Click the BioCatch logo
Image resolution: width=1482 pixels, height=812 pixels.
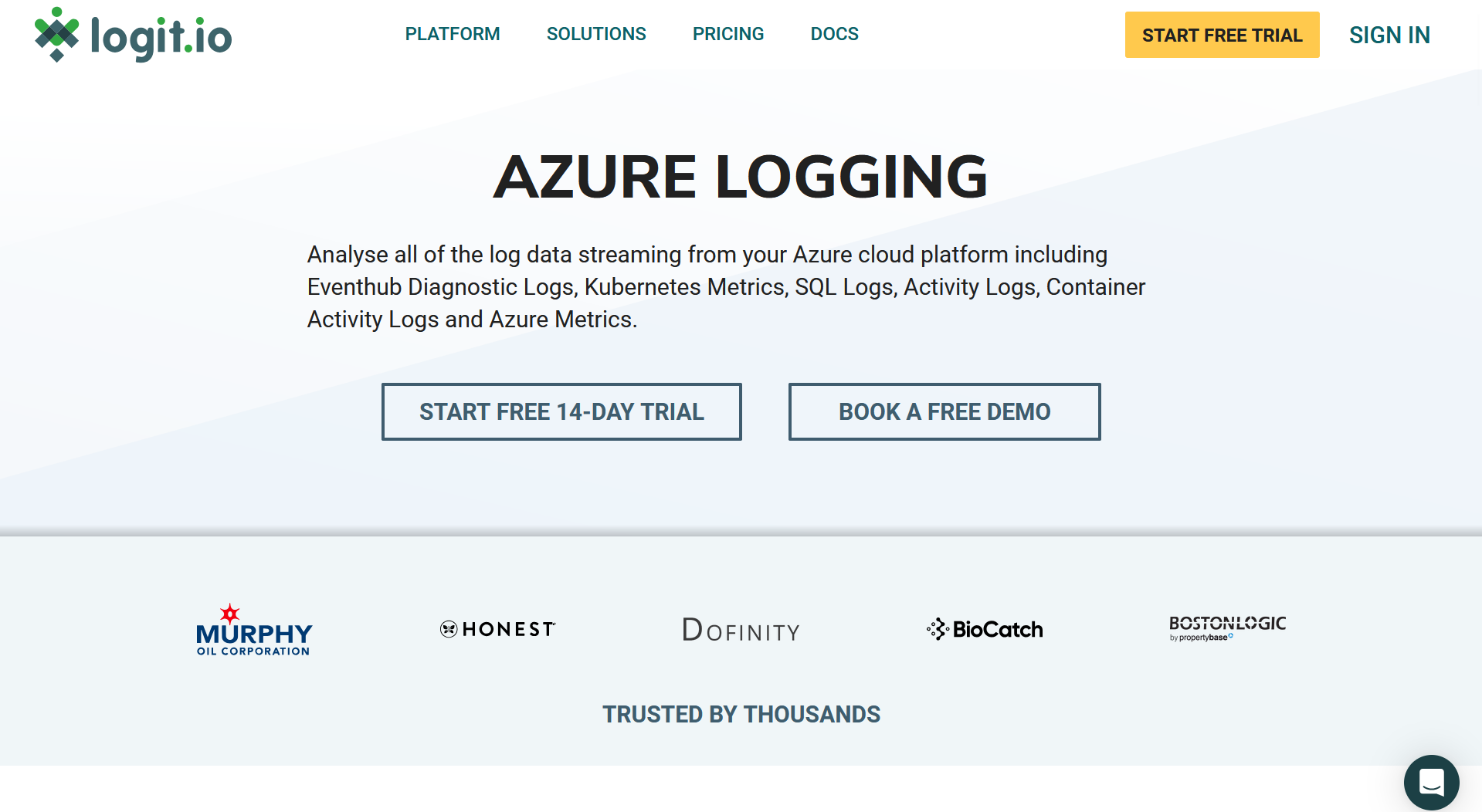pyautogui.click(x=985, y=629)
